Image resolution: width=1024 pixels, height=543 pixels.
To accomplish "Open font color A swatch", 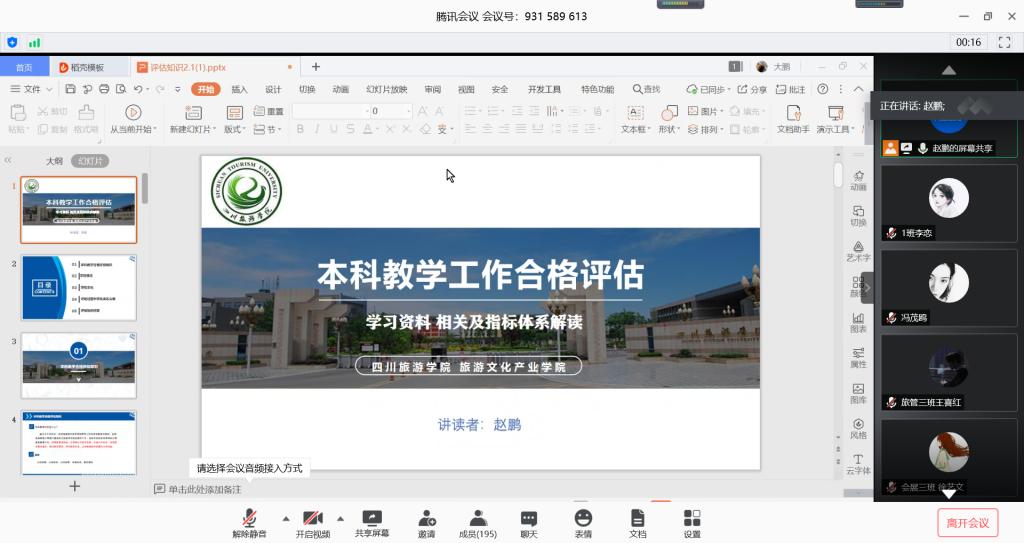I will (x=368, y=129).
